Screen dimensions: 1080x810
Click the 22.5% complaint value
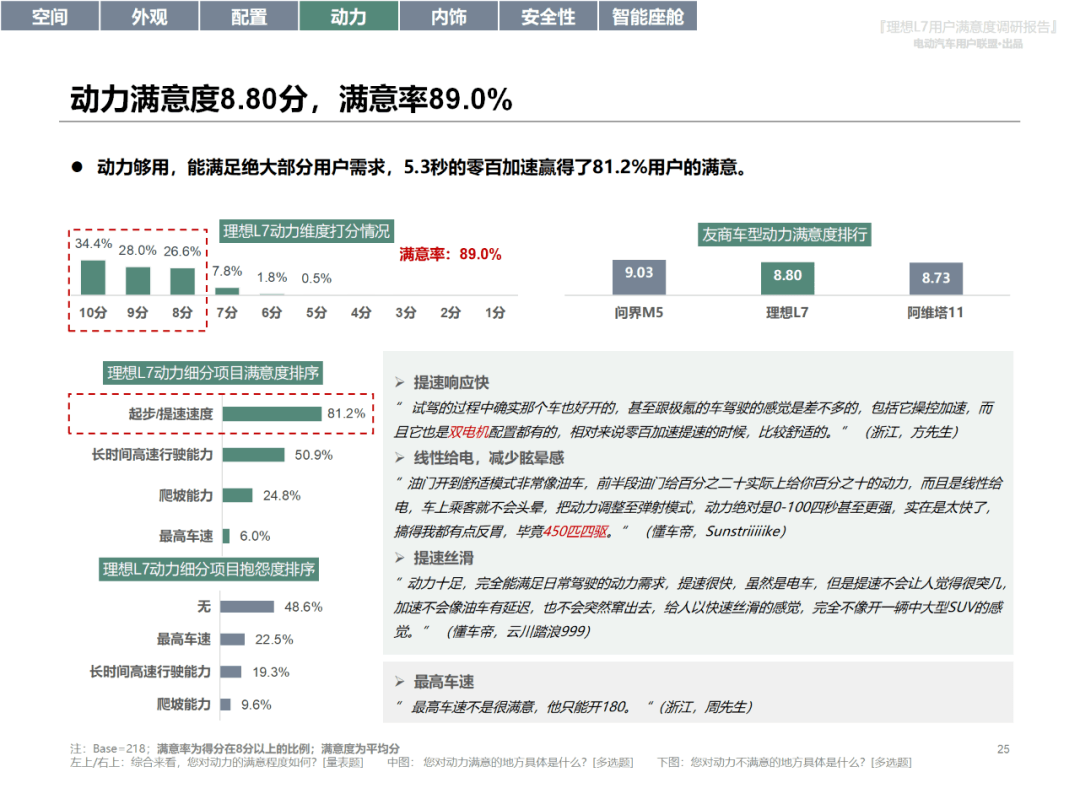(274, 640)
